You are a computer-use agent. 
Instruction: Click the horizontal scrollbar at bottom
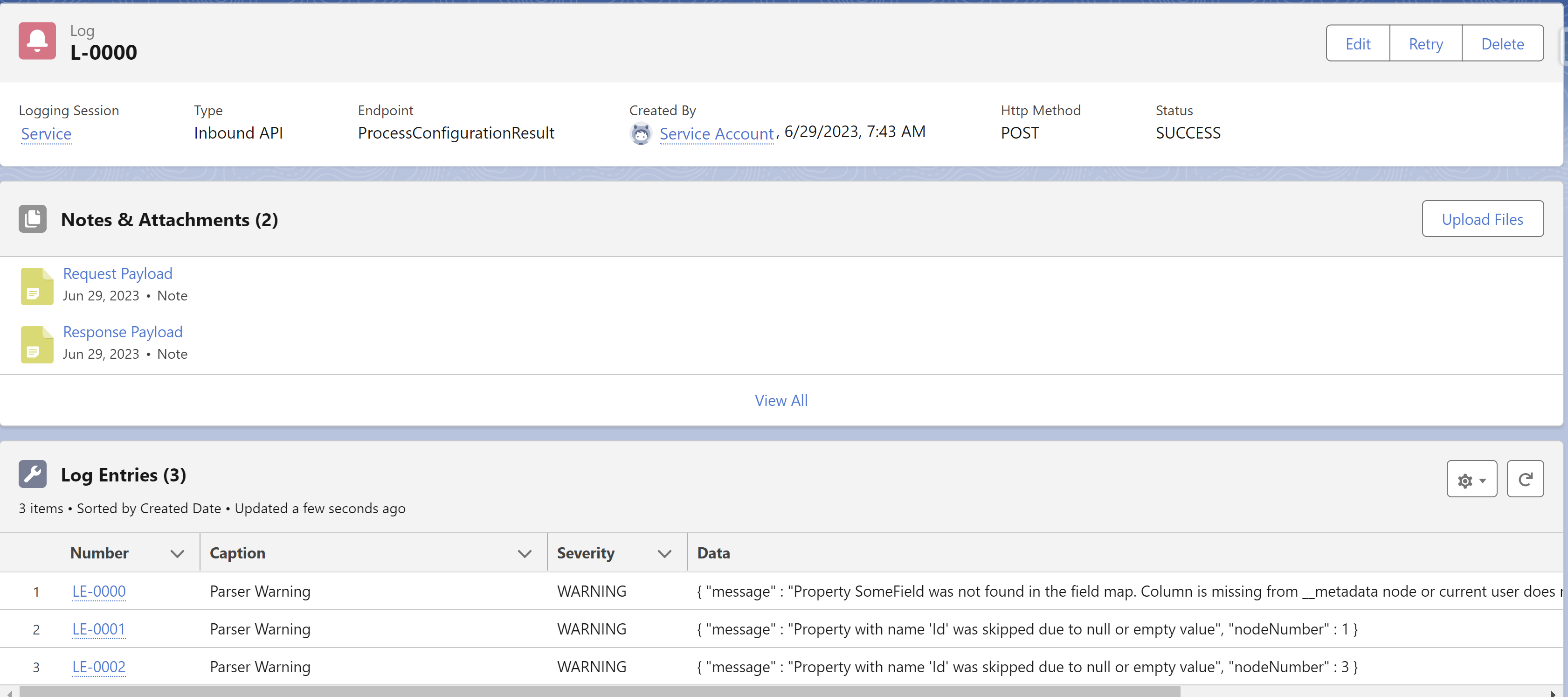tap(600, 692)
